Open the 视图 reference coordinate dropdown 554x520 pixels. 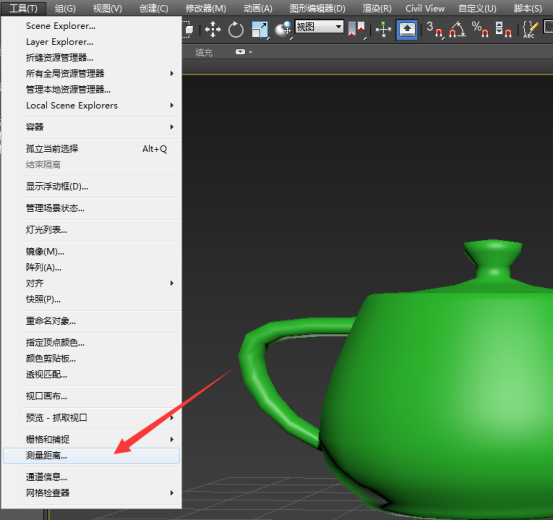[319, 26]
